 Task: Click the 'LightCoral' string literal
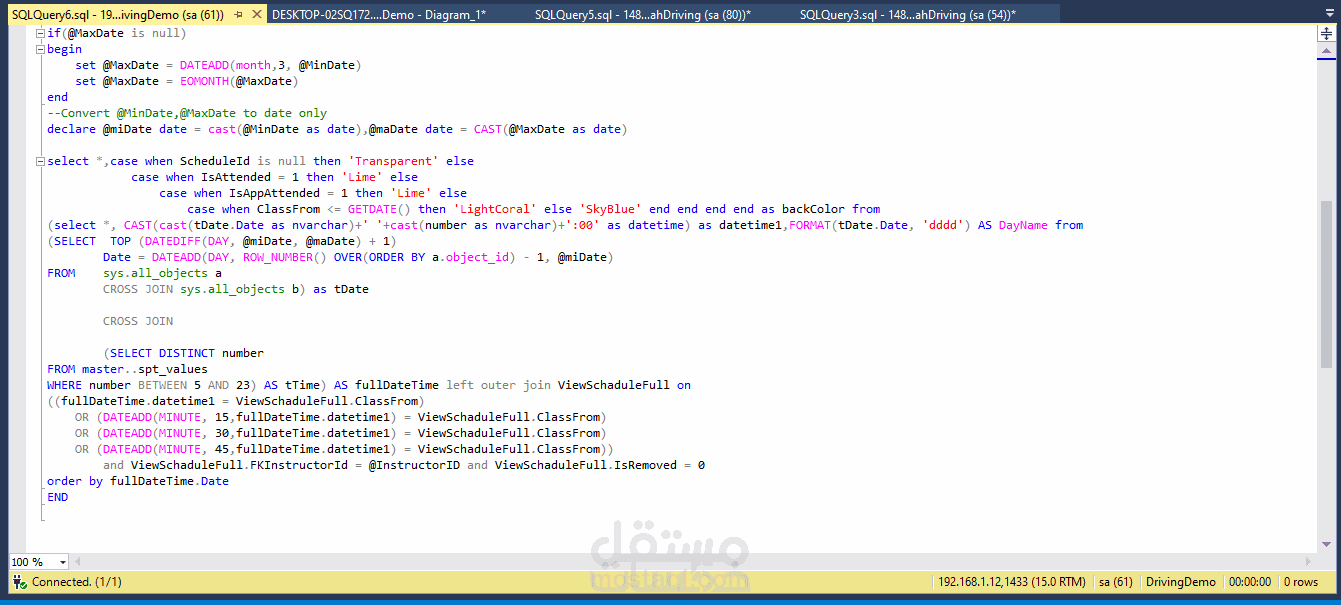pyautogui.click(x=495, y=209)
